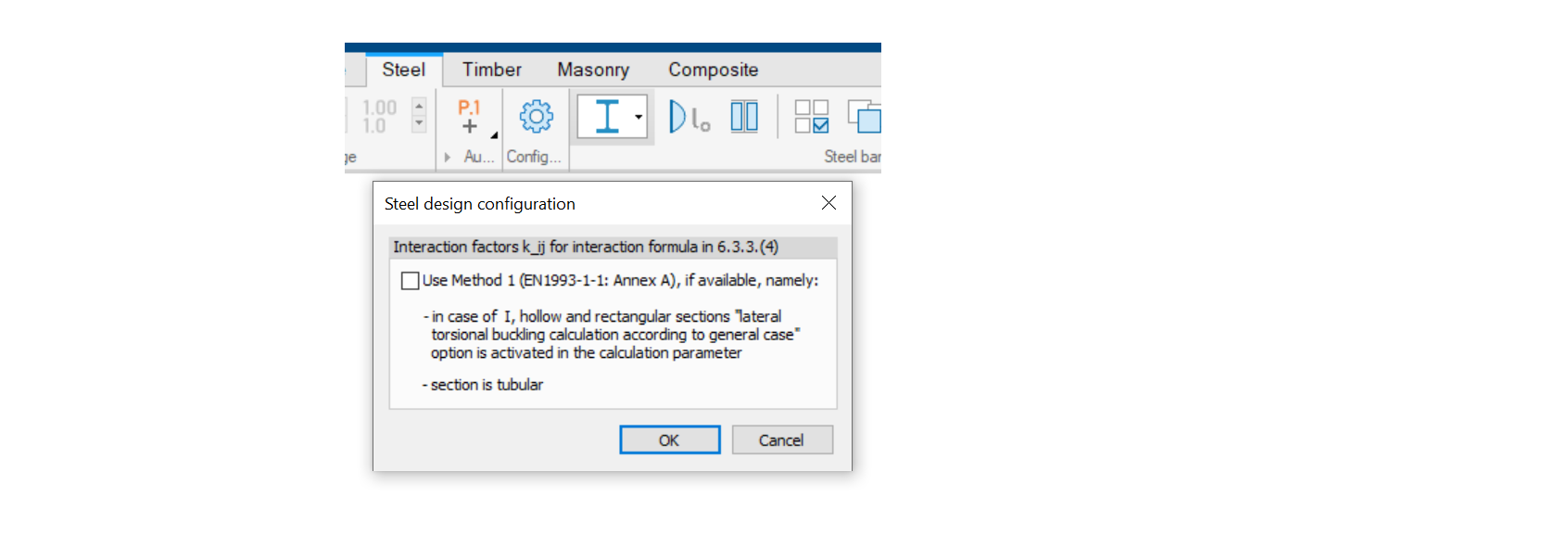Open the Composite tab
The height and width of the screenshot is (535, 1568).
click(x=713, y=70)
